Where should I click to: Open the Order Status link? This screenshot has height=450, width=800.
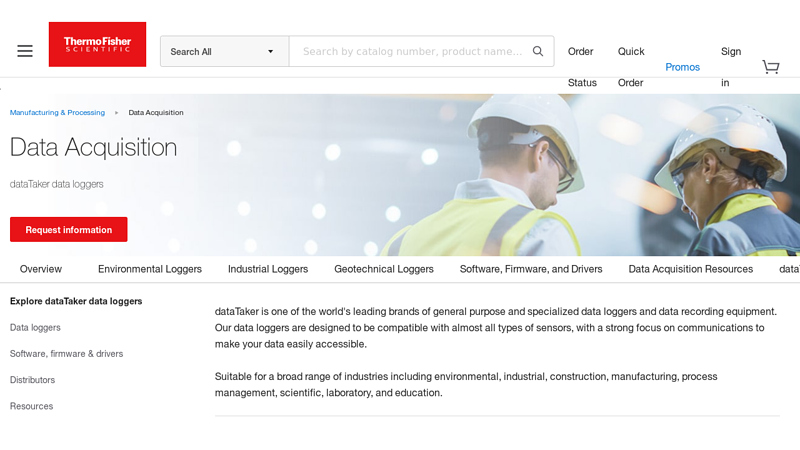tap(581, 66)
